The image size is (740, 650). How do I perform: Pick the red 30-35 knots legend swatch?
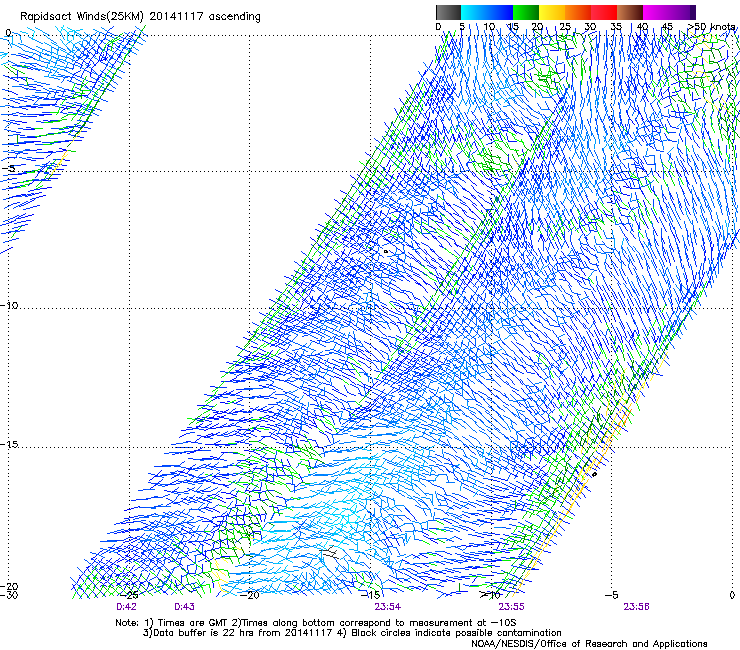pyautogui.click(x=604, y=12)
